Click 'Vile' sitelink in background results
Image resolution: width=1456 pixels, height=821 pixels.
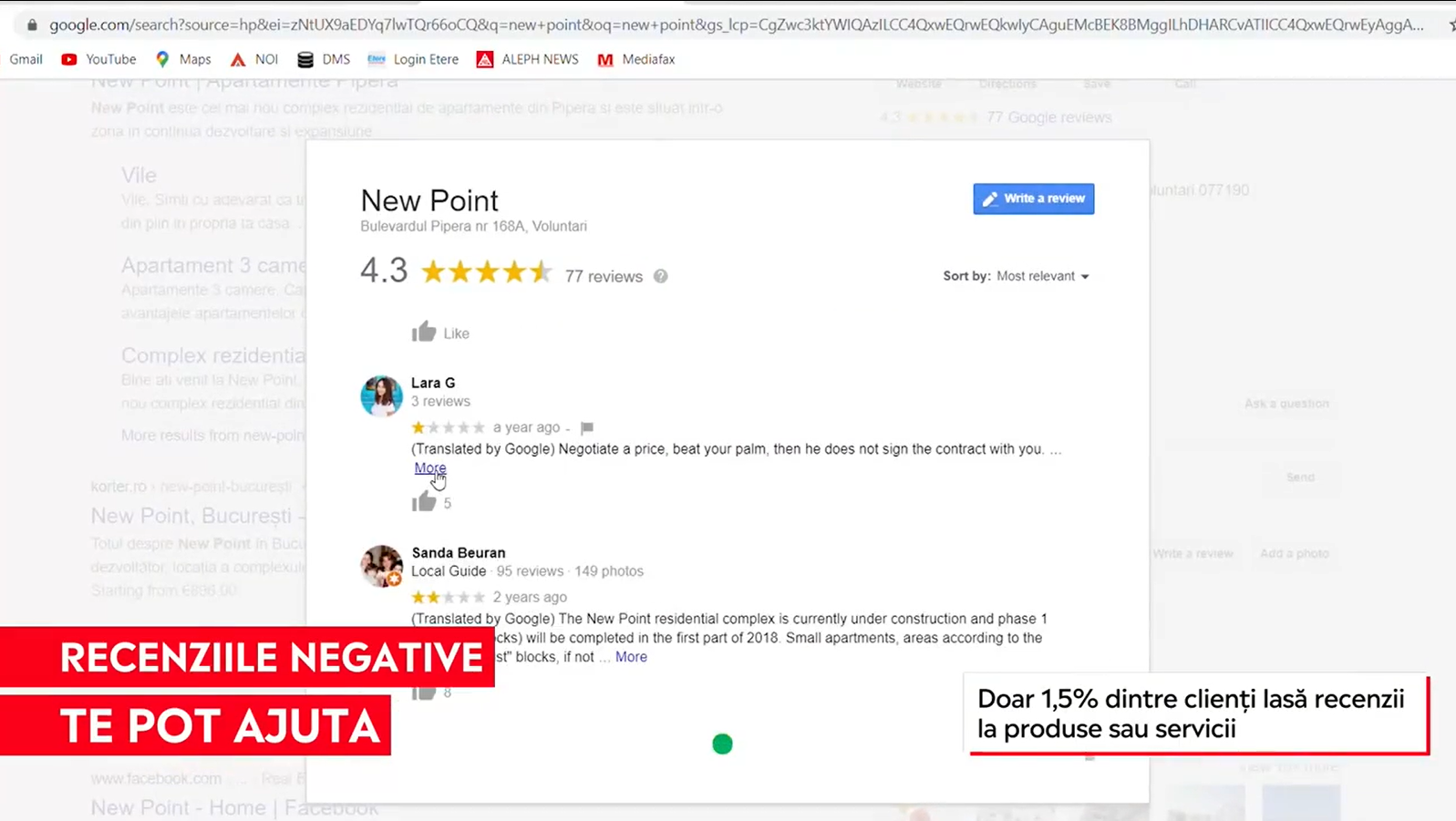tap(139, 175)
